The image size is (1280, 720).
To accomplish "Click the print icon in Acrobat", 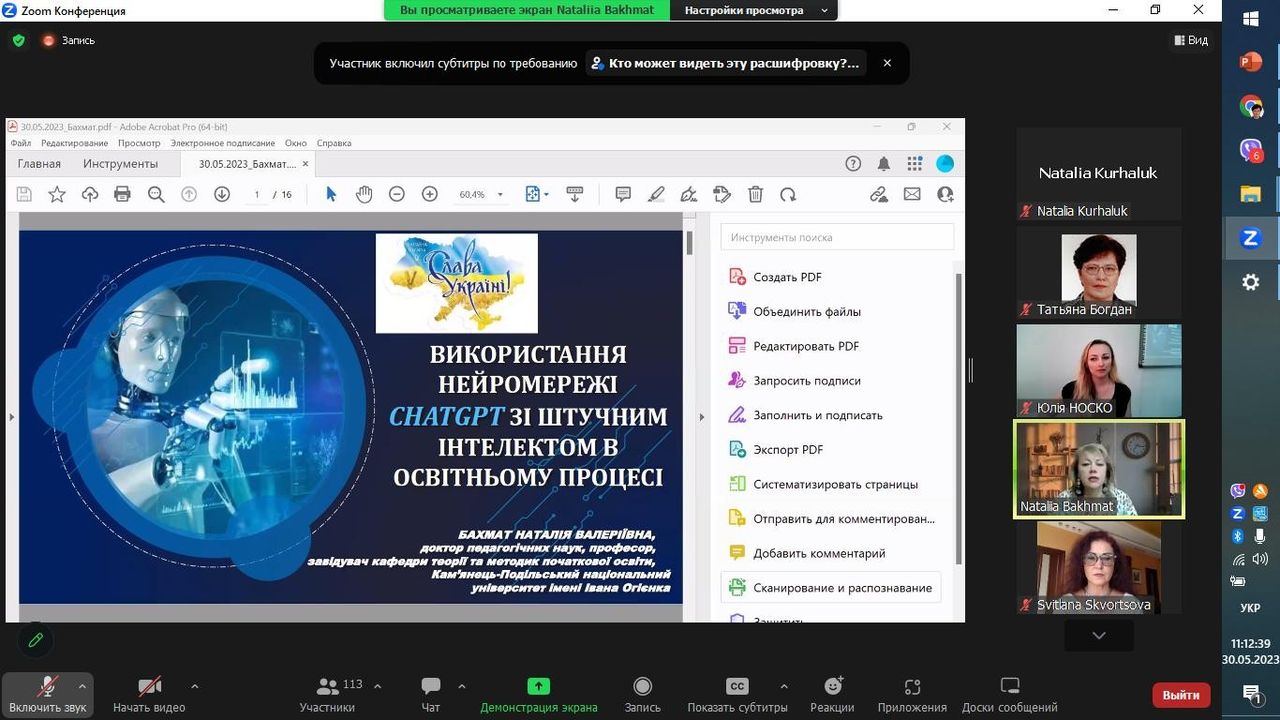I will [x=122, y=194].
